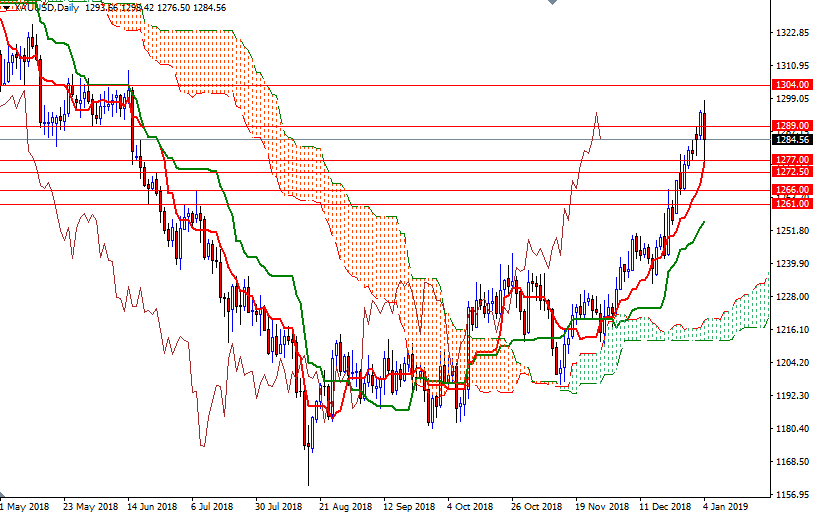Select the latest red candlestick near 1289
814x514 pixels.
click(704, 125)
